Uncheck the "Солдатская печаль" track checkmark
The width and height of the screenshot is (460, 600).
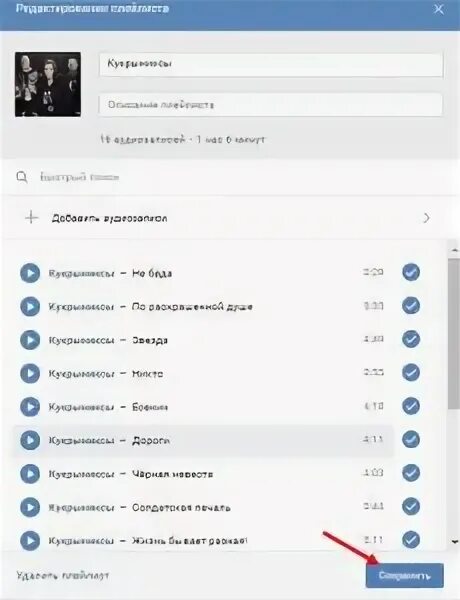(x=411, y=506)
